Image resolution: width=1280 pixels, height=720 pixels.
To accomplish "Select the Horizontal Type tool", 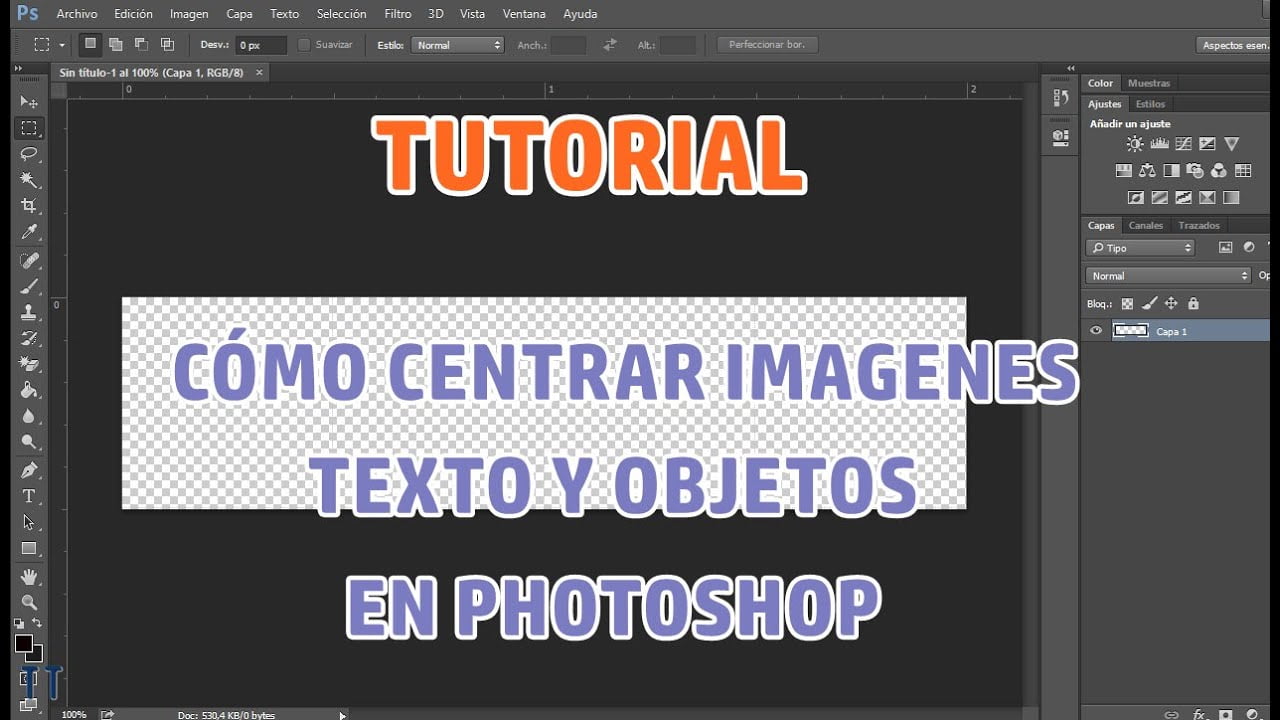I will [x=29, y=497].
